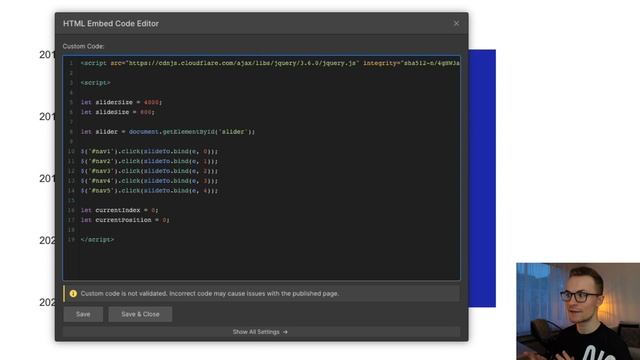The image size is (640, 360).
Task: Click the 'let currentPosition = 0;' line
Action: click(125, 220)
